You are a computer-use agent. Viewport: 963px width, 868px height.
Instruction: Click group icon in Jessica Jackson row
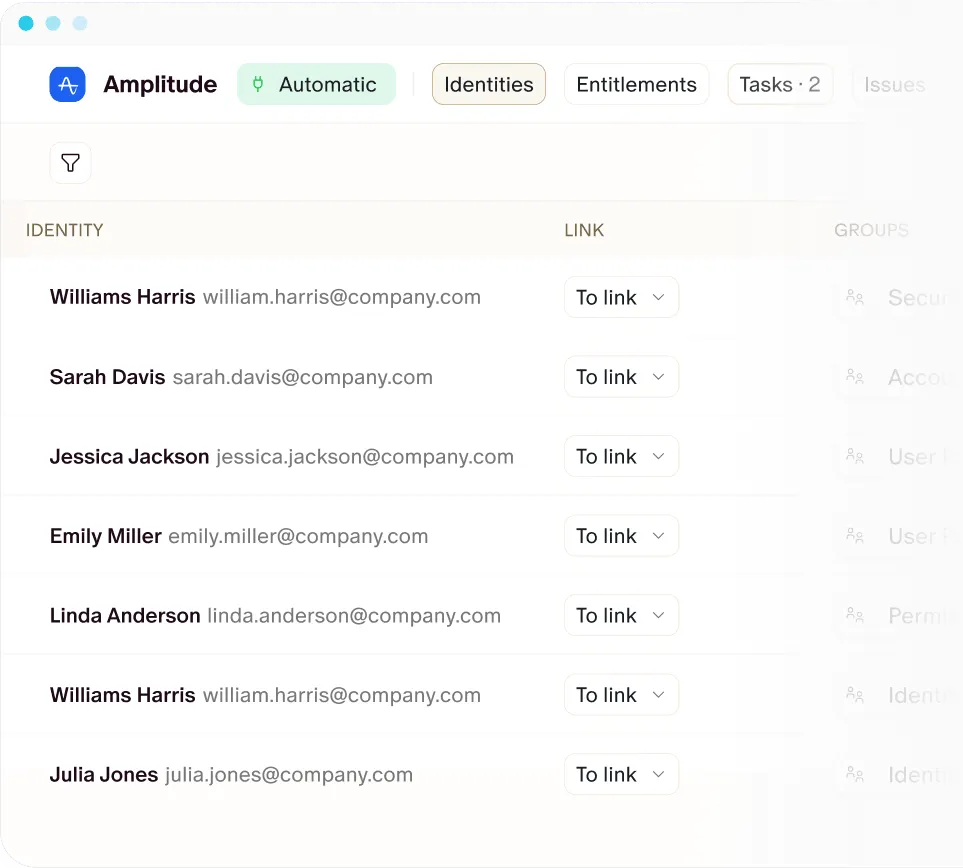click(x=854, y=456)
